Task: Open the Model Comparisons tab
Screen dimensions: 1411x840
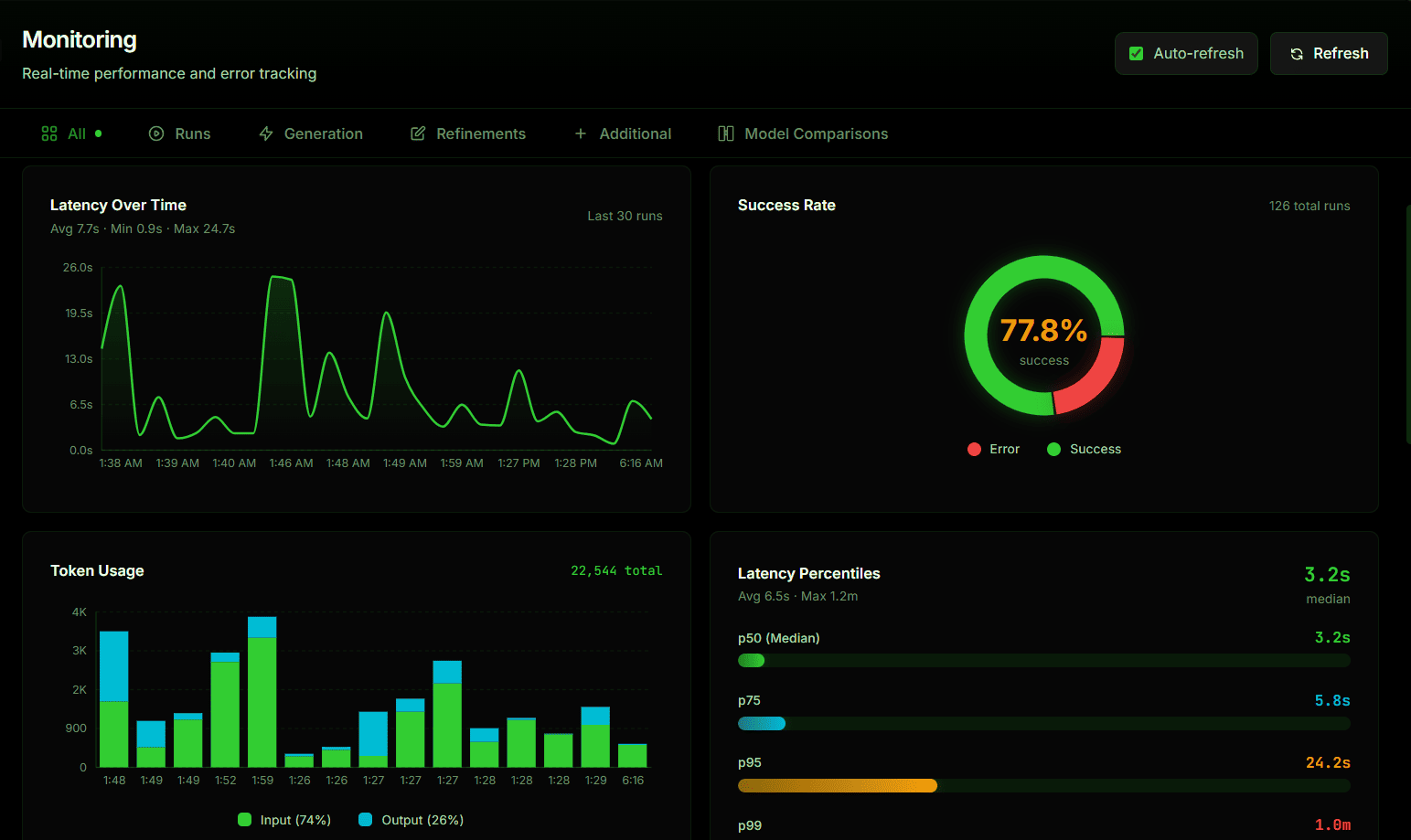Action: click(803, 133)
